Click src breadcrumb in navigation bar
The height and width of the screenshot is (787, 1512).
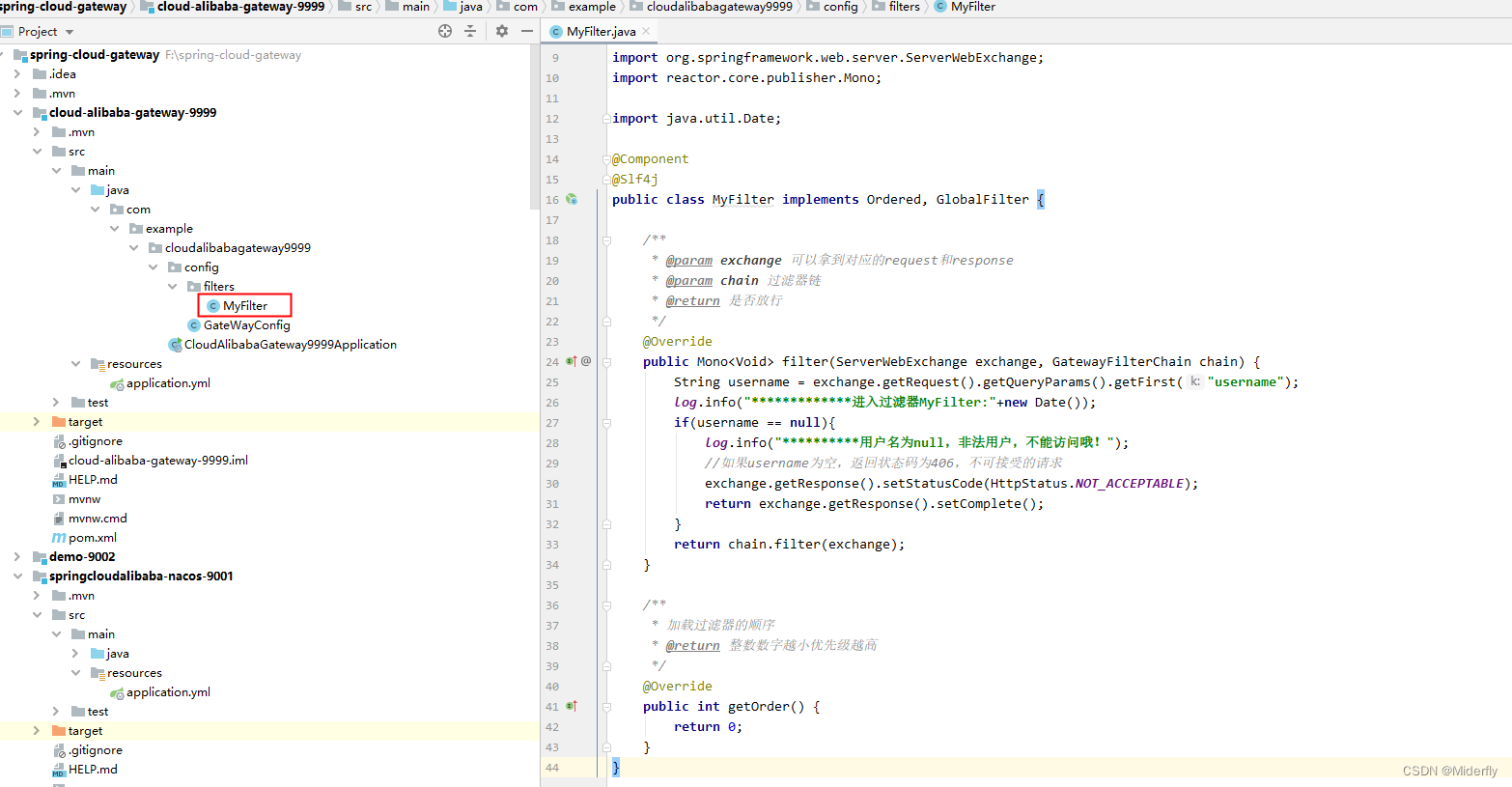(x=355, y=7)
